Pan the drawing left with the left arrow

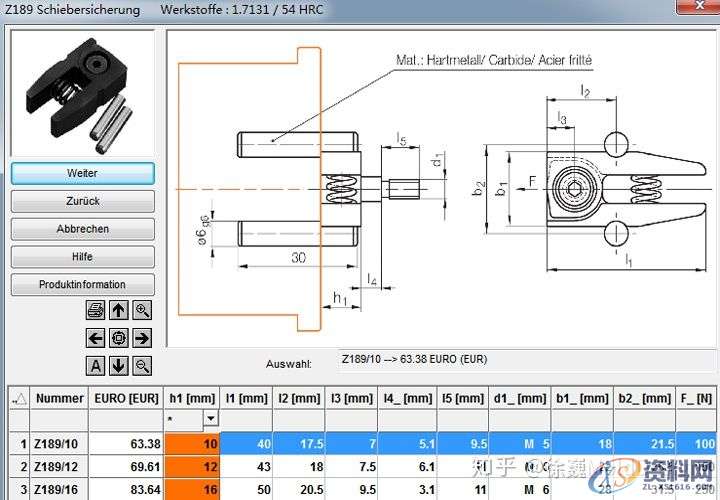(96, 338)
